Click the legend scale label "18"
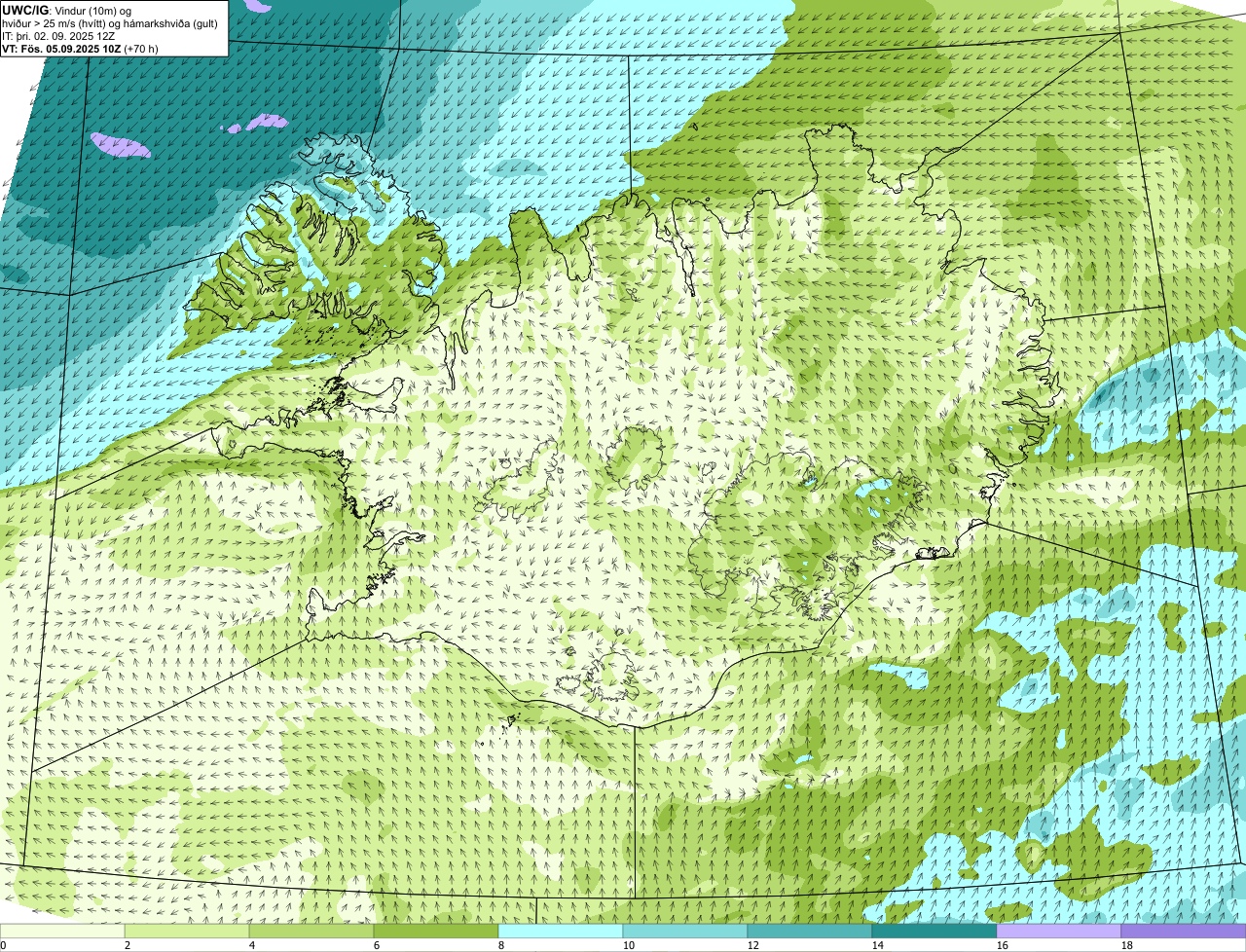The width and height of the screenshot is (1246, 952). (x=1127, y=945)
